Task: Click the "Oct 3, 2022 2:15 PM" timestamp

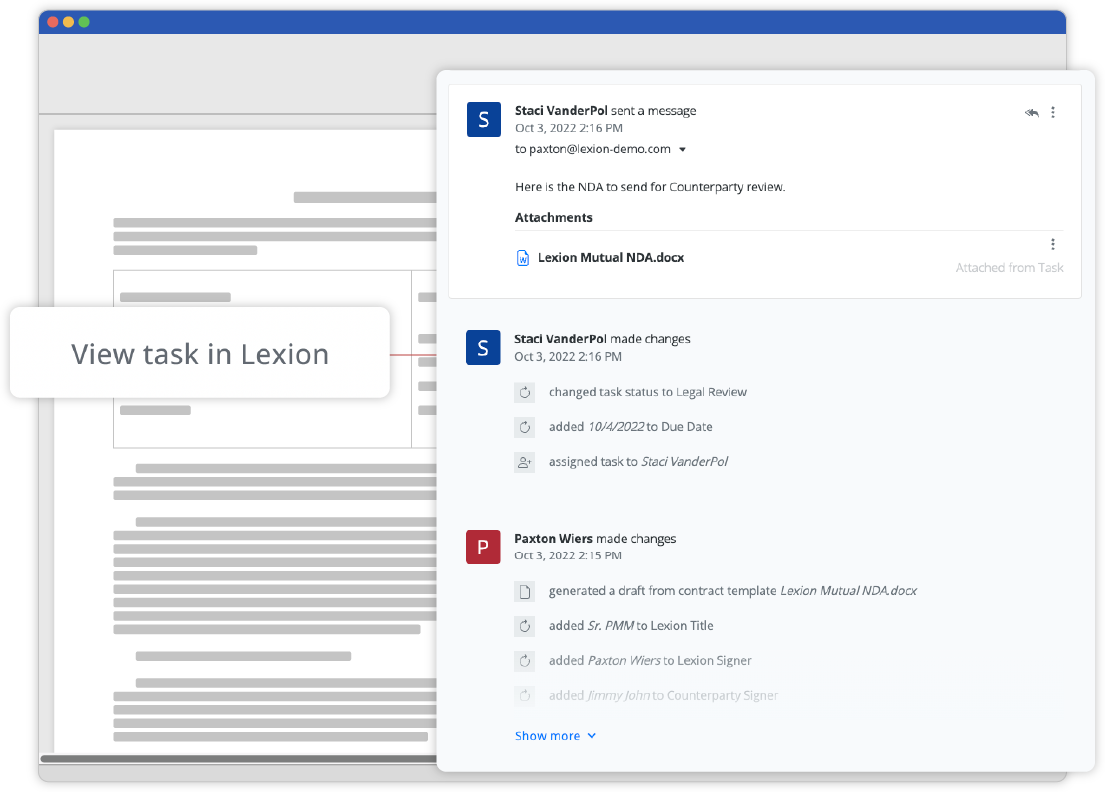Action: click(568, 556)
